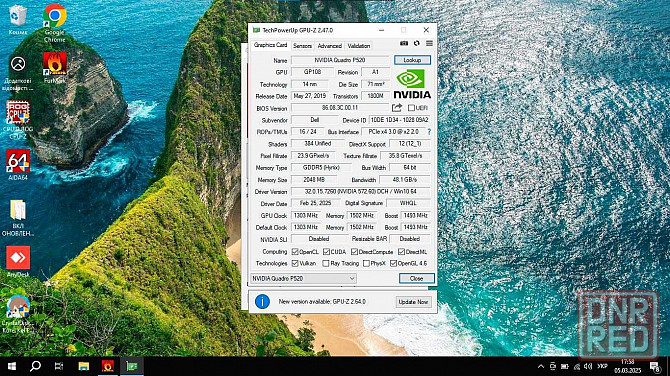The height and width of the screenshot is (376, 670).
Task: Select the AnyDesk desktop shortcut
Action: 18,261
